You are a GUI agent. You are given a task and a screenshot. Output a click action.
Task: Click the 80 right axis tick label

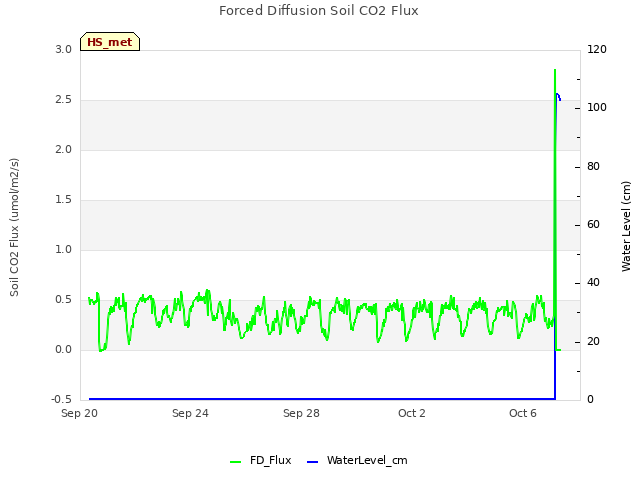coord(593,167)
